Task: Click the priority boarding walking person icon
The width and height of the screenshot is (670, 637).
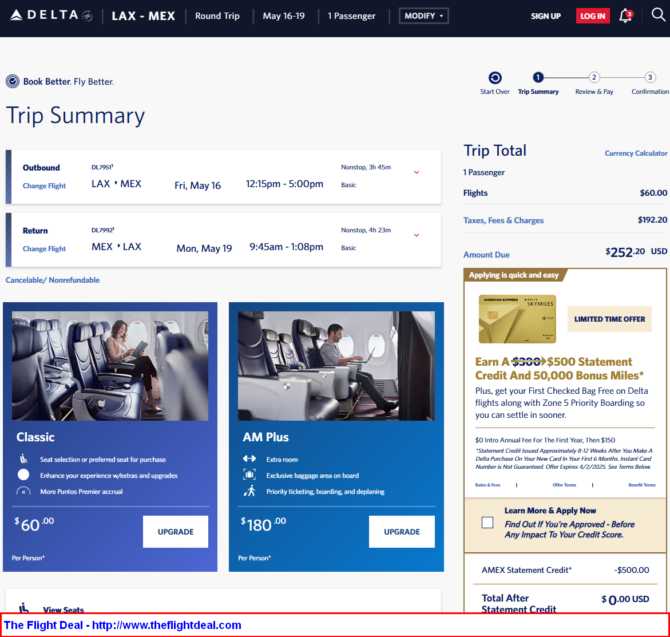Action: click(250, 491)
